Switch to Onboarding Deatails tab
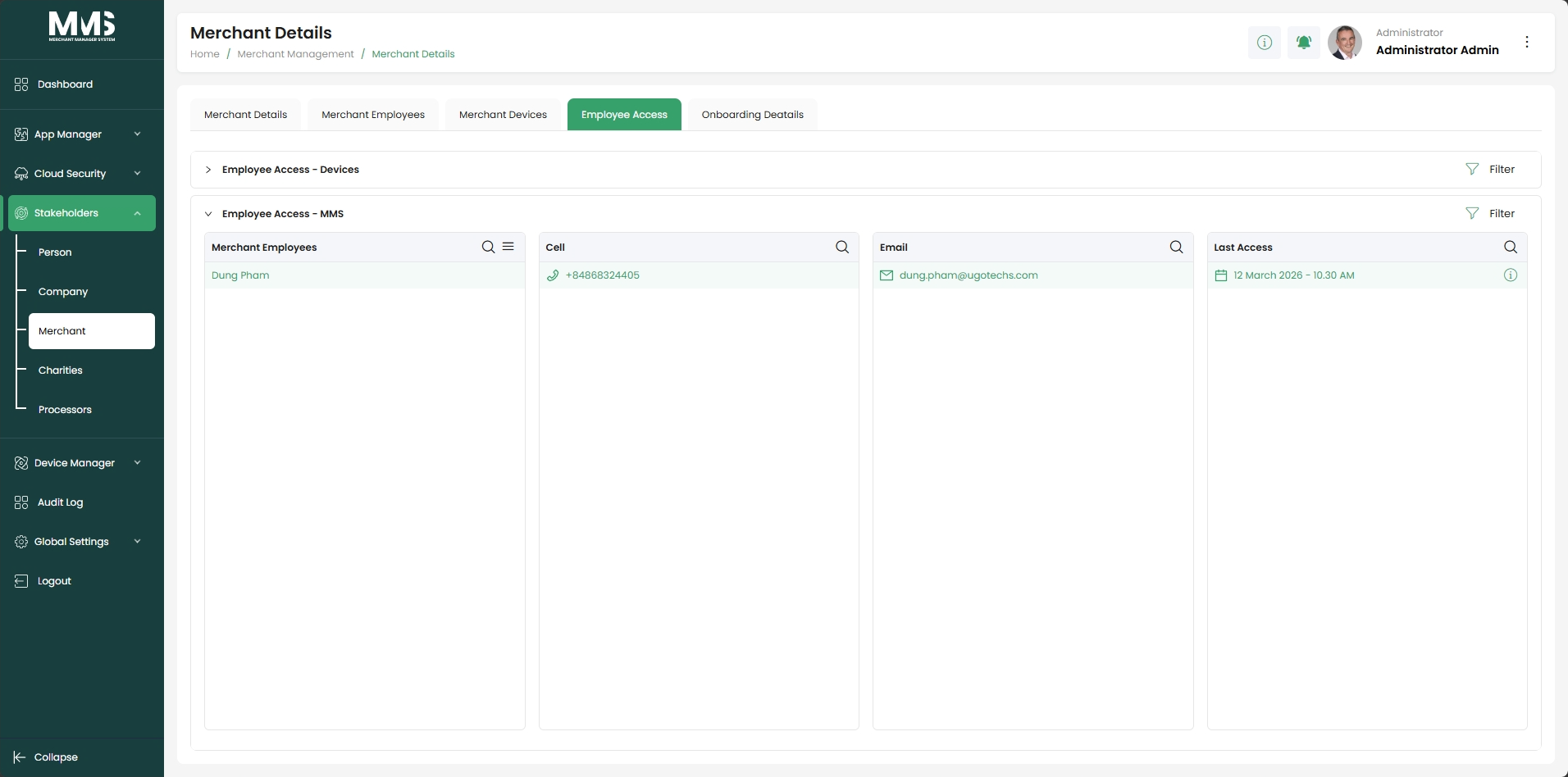1568x777 pixels. [x=753, y=115]
